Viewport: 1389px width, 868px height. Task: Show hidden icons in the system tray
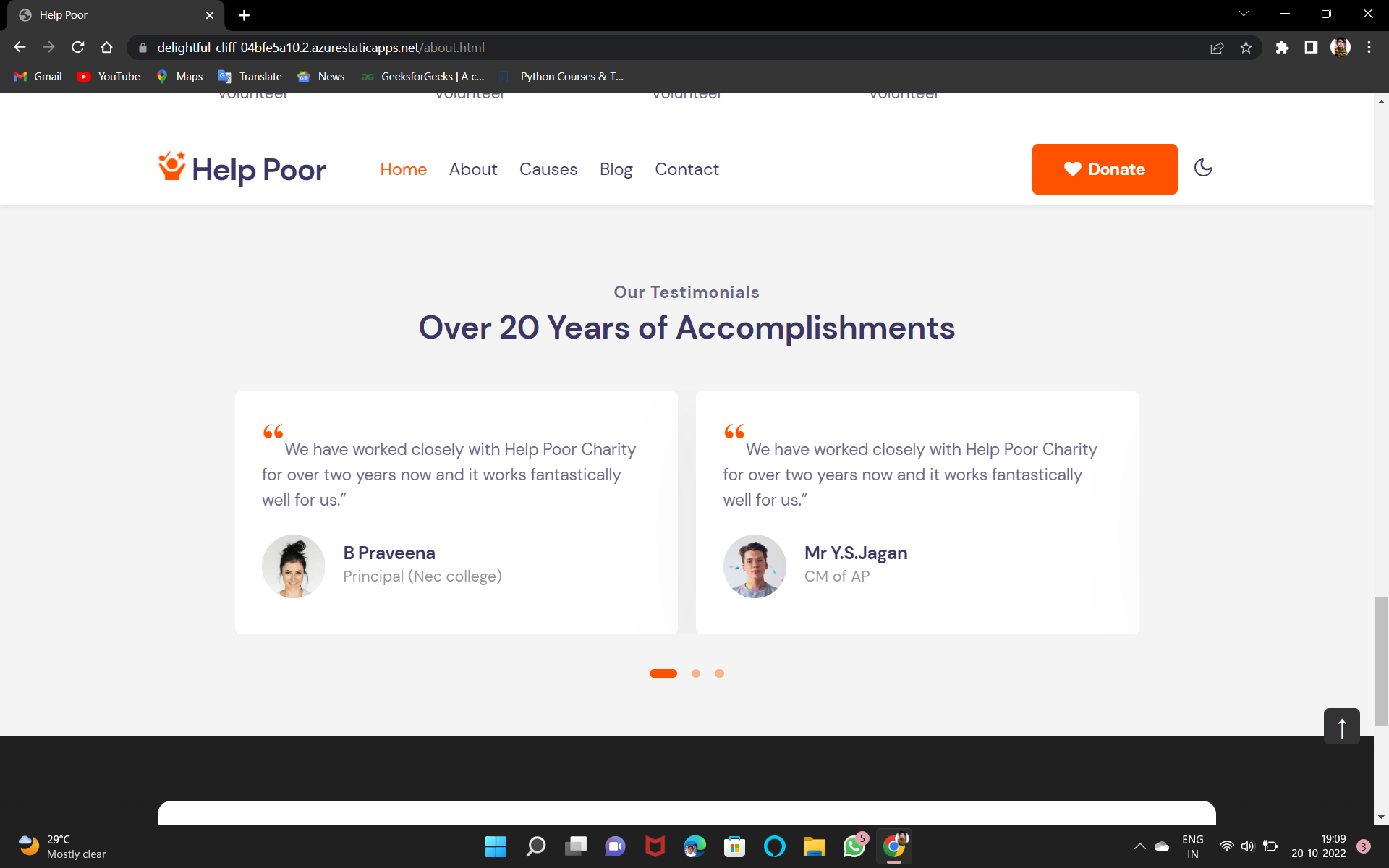click(1139, 846)
